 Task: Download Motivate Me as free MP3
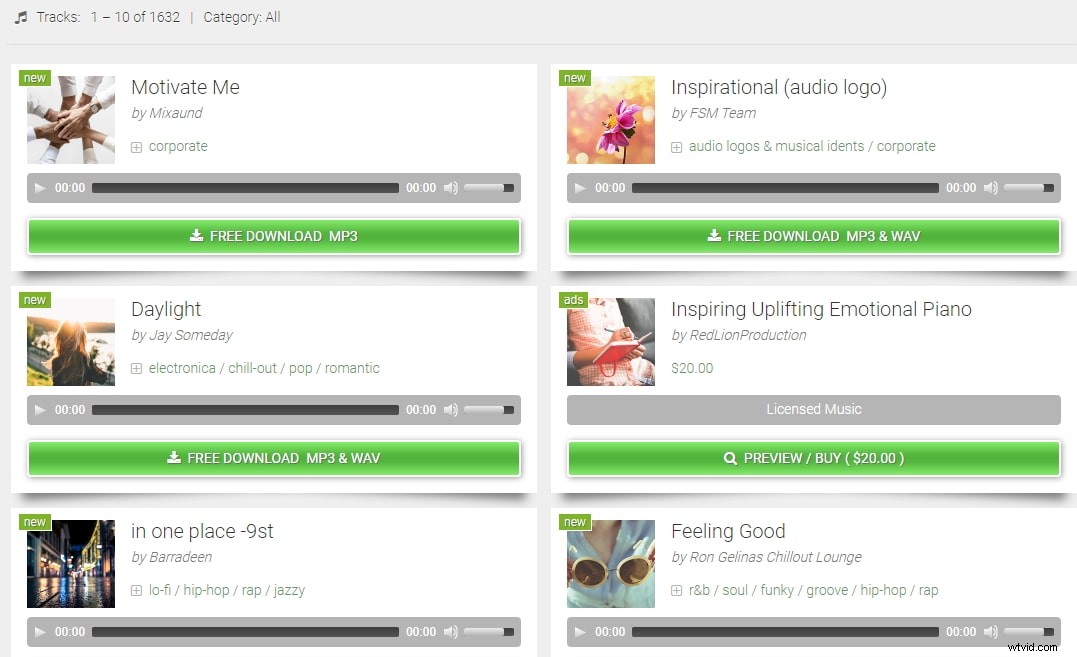click(x=273, y=236)
